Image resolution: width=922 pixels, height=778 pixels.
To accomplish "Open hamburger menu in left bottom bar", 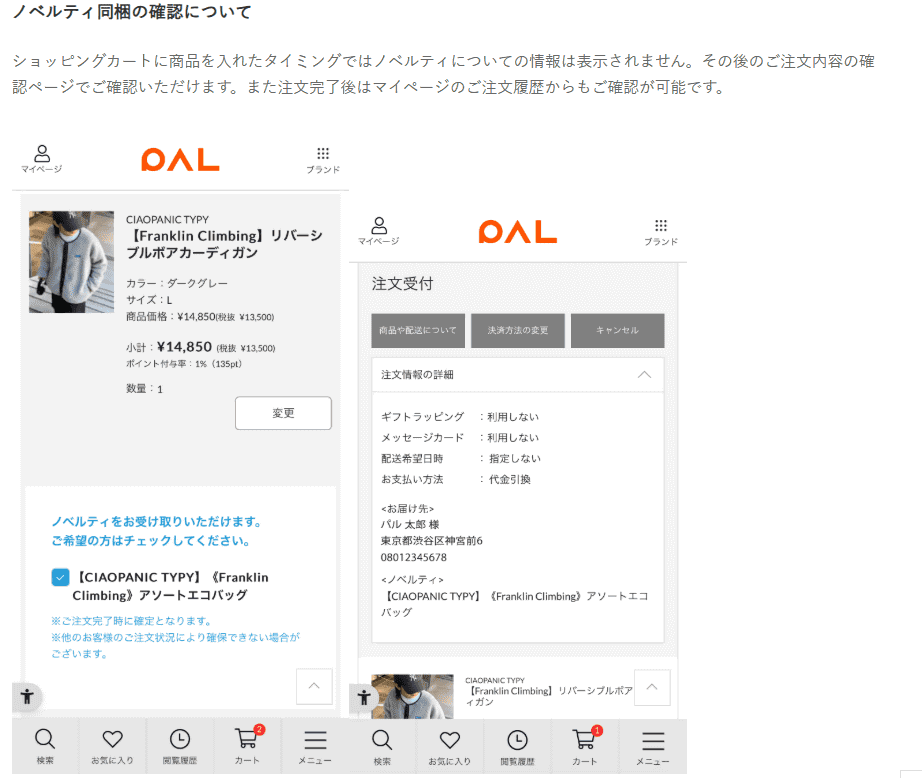I will (315, 746).
